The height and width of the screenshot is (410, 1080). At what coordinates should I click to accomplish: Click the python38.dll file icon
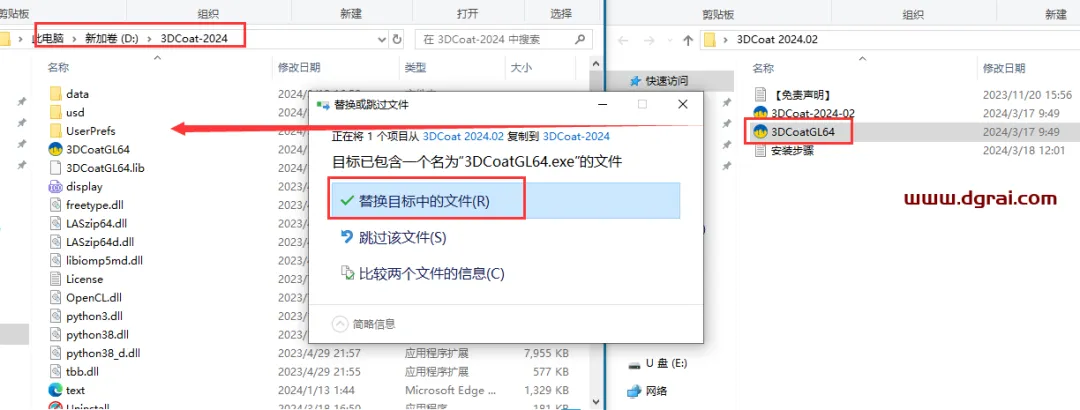coord(56,335)
